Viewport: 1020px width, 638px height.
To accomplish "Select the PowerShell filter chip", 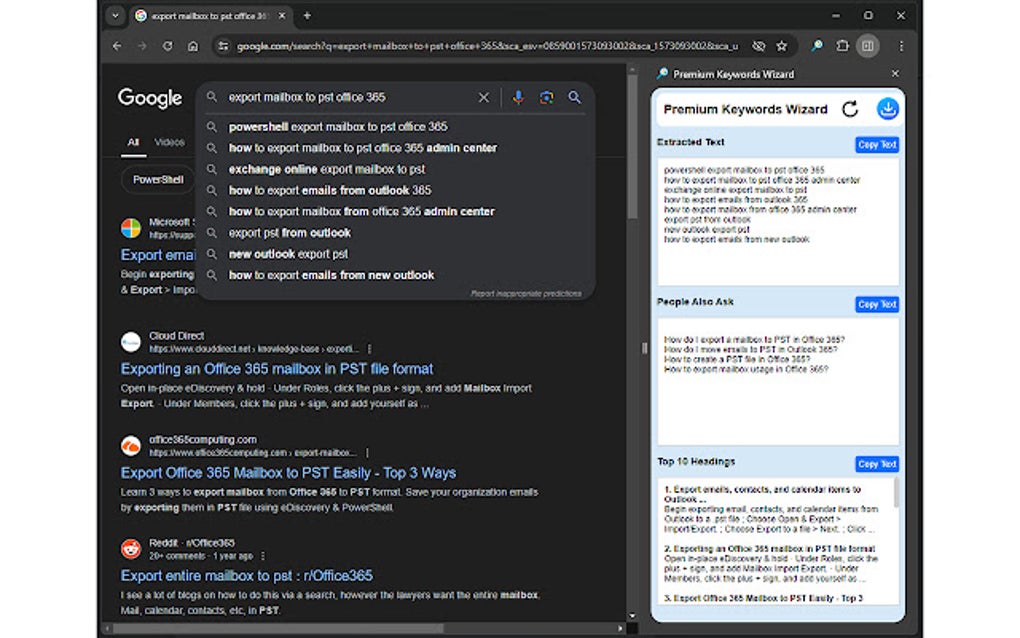I will tap(158, 180).
